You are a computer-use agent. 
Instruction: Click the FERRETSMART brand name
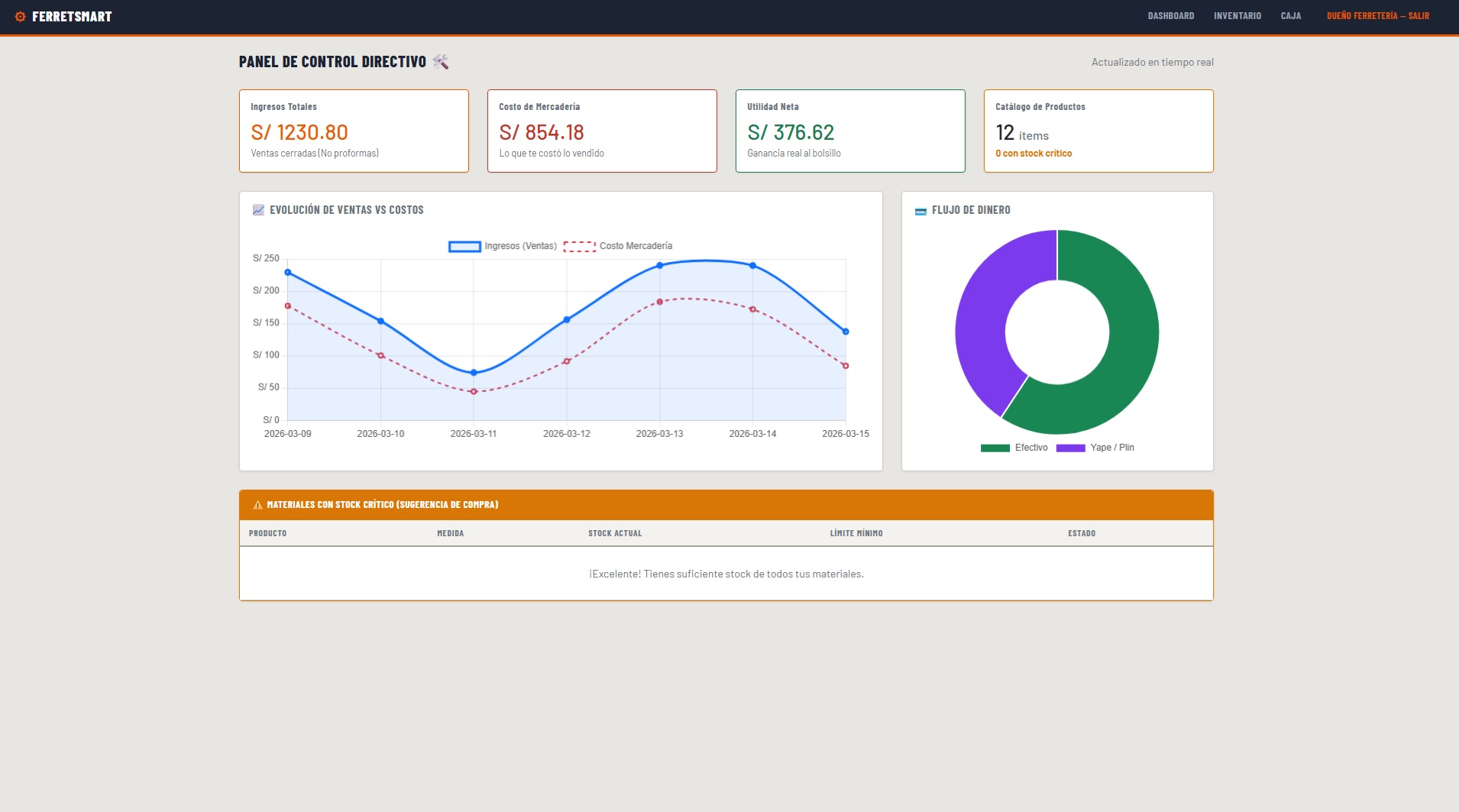pyautogui.click(x=72, y=17)
